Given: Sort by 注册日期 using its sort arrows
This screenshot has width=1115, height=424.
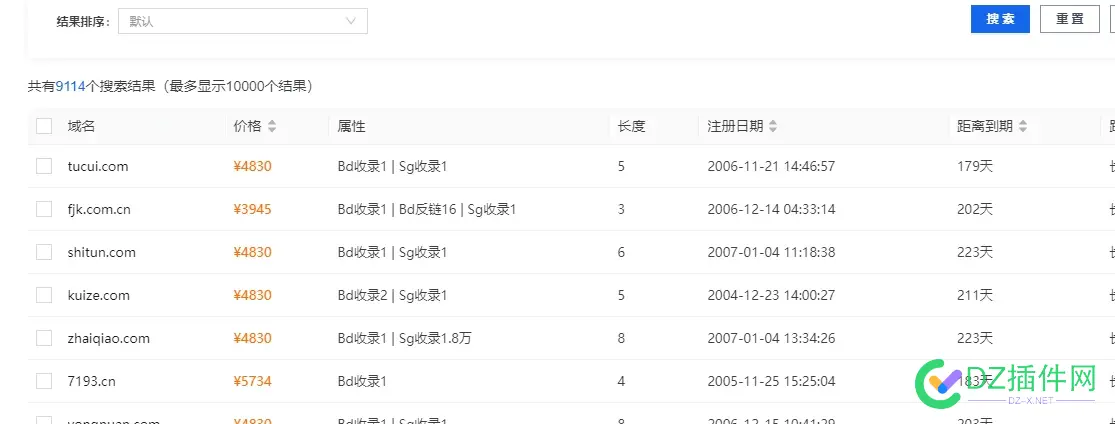Looking at the screenshot, I should tap(773, 127).
